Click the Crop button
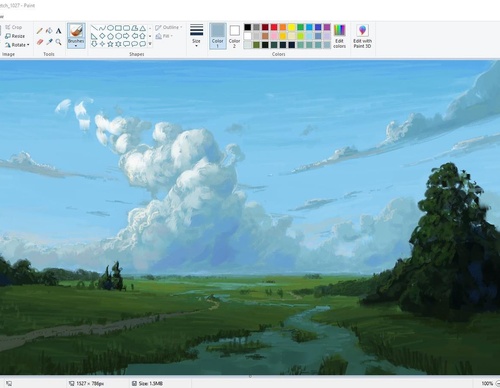This screenshot has width=500, height=388. click(14, 27)
